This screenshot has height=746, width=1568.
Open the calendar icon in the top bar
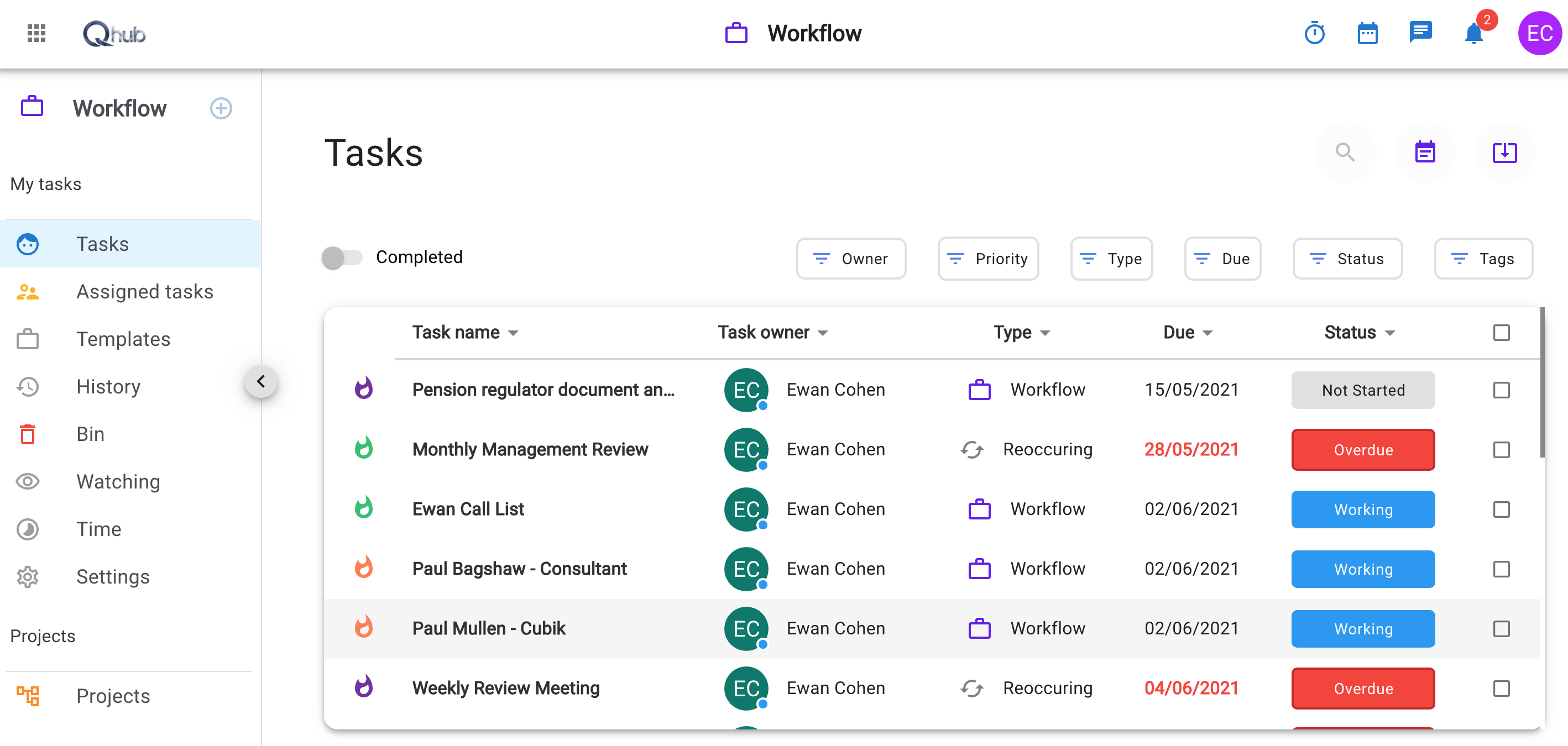pos(1368,34)
